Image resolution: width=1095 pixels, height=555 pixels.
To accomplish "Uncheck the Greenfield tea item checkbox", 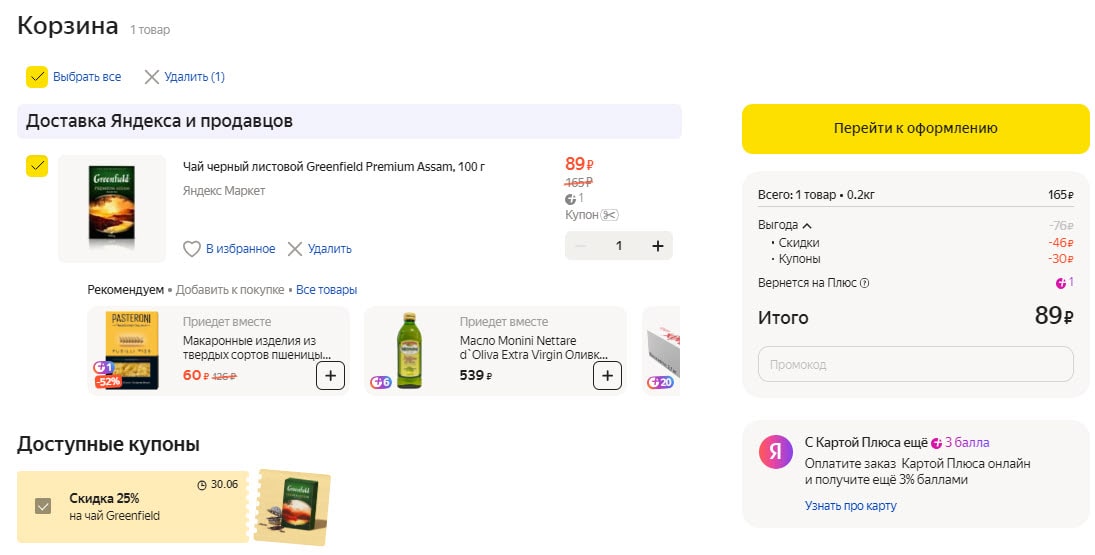I will coord(37,166).
